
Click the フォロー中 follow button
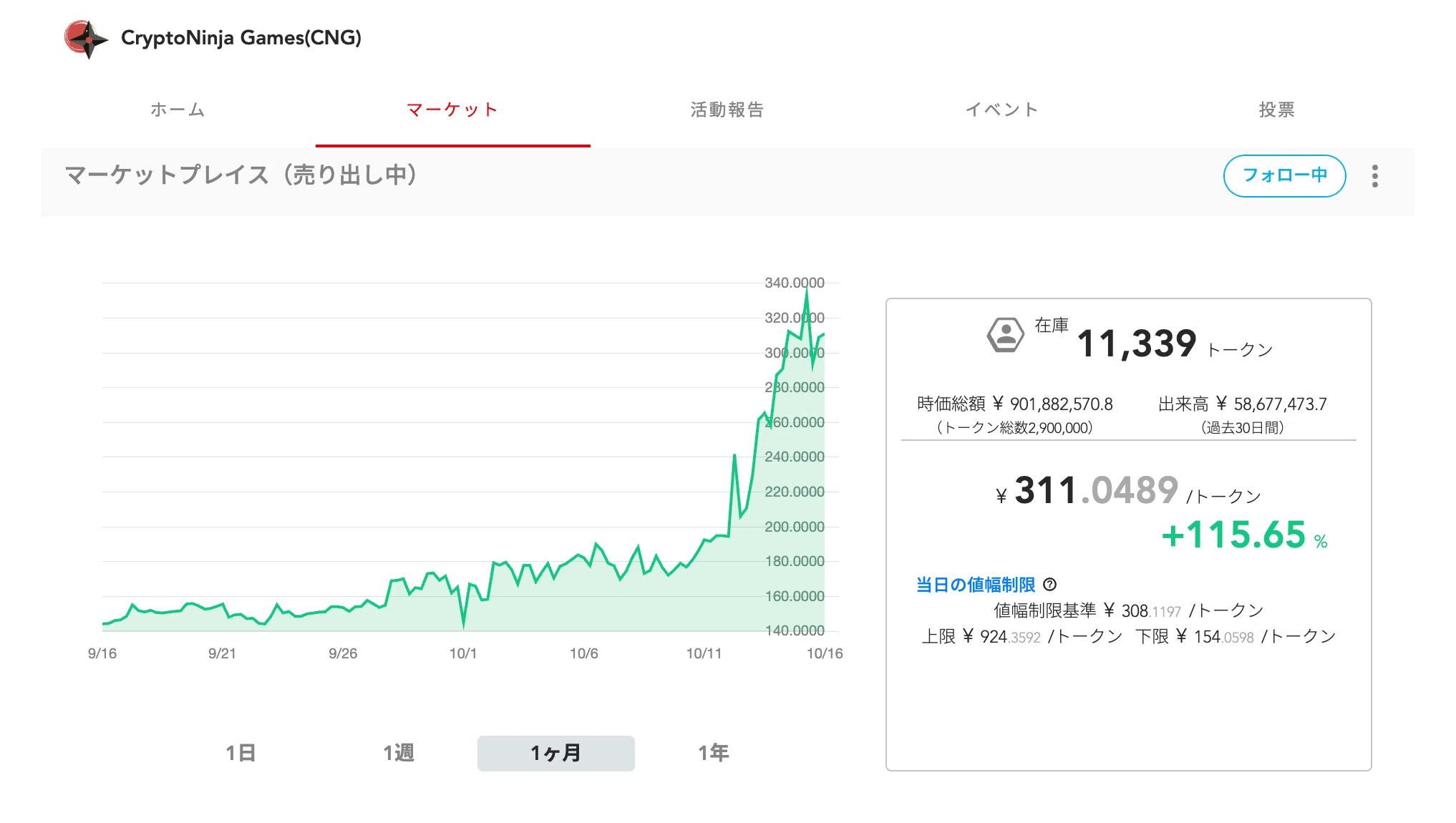coord(1285,176)
